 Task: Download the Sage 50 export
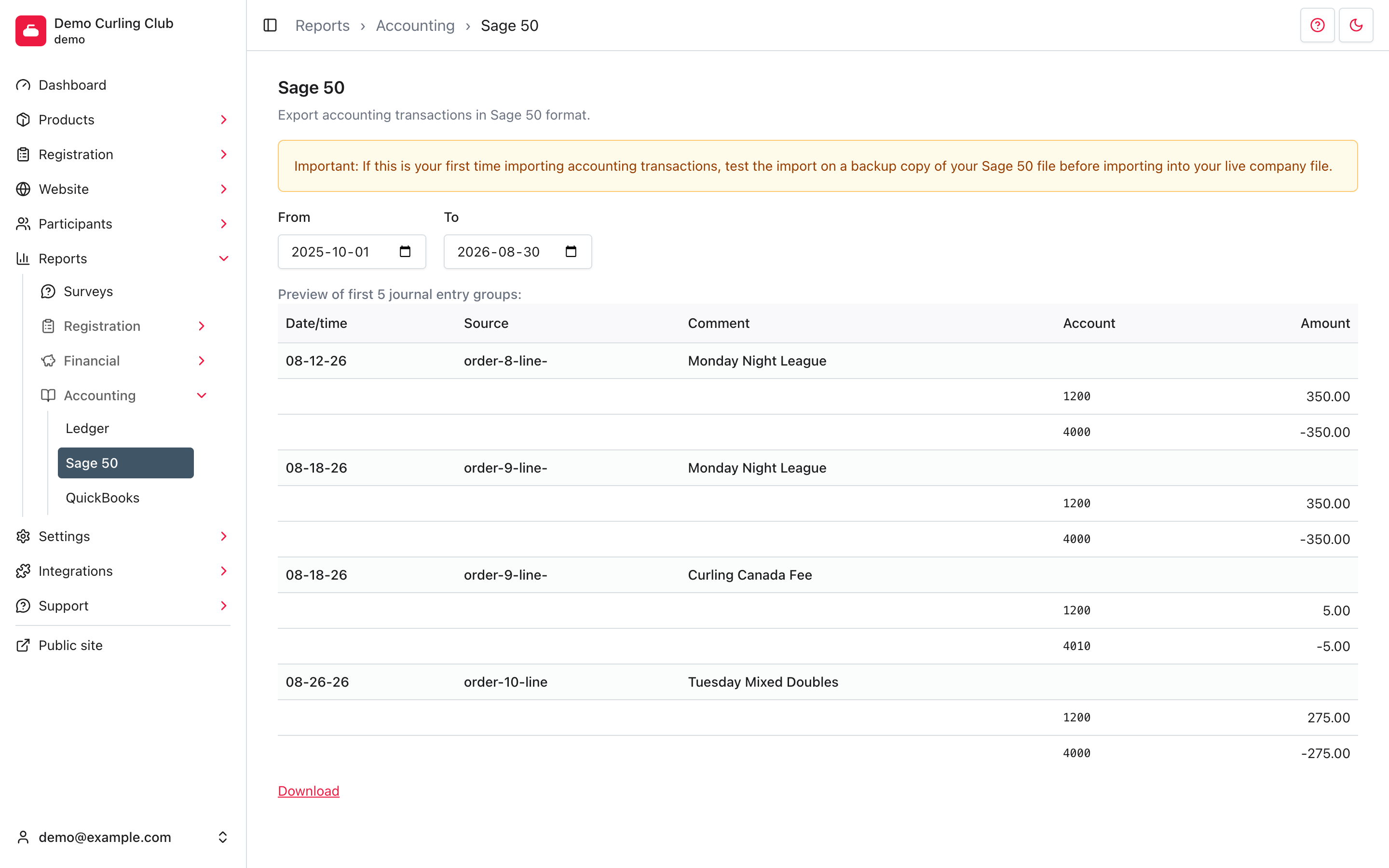pos(308,790)
